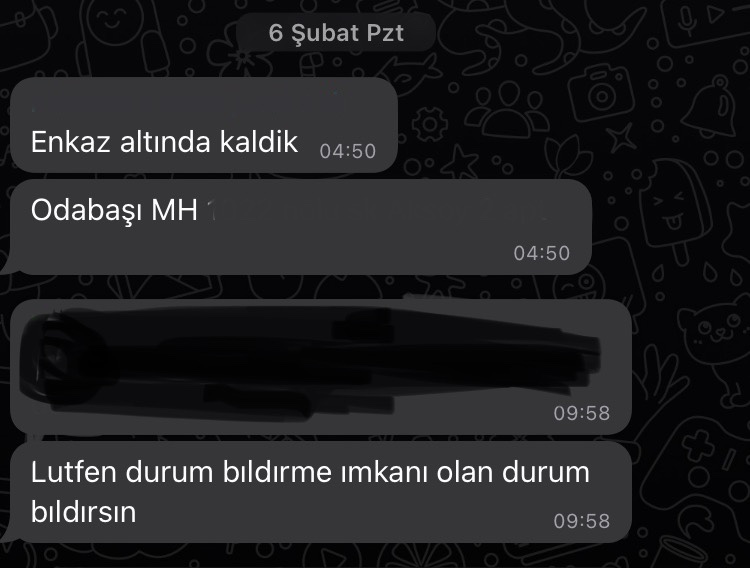Screen dimensions: 750x568
Task: Select the "Odabaşı MH" address message
Action: pos(301,227)
